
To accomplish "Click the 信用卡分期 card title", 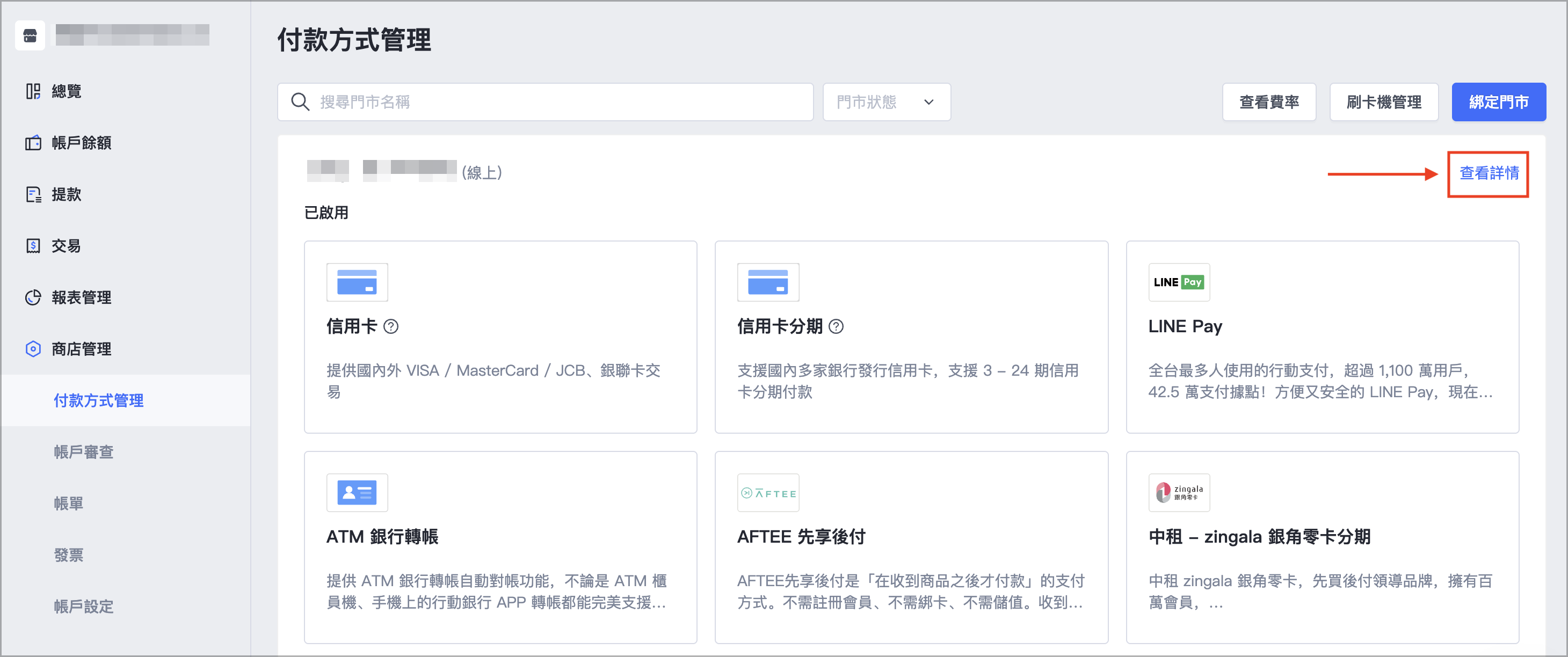I will [780, 327].
